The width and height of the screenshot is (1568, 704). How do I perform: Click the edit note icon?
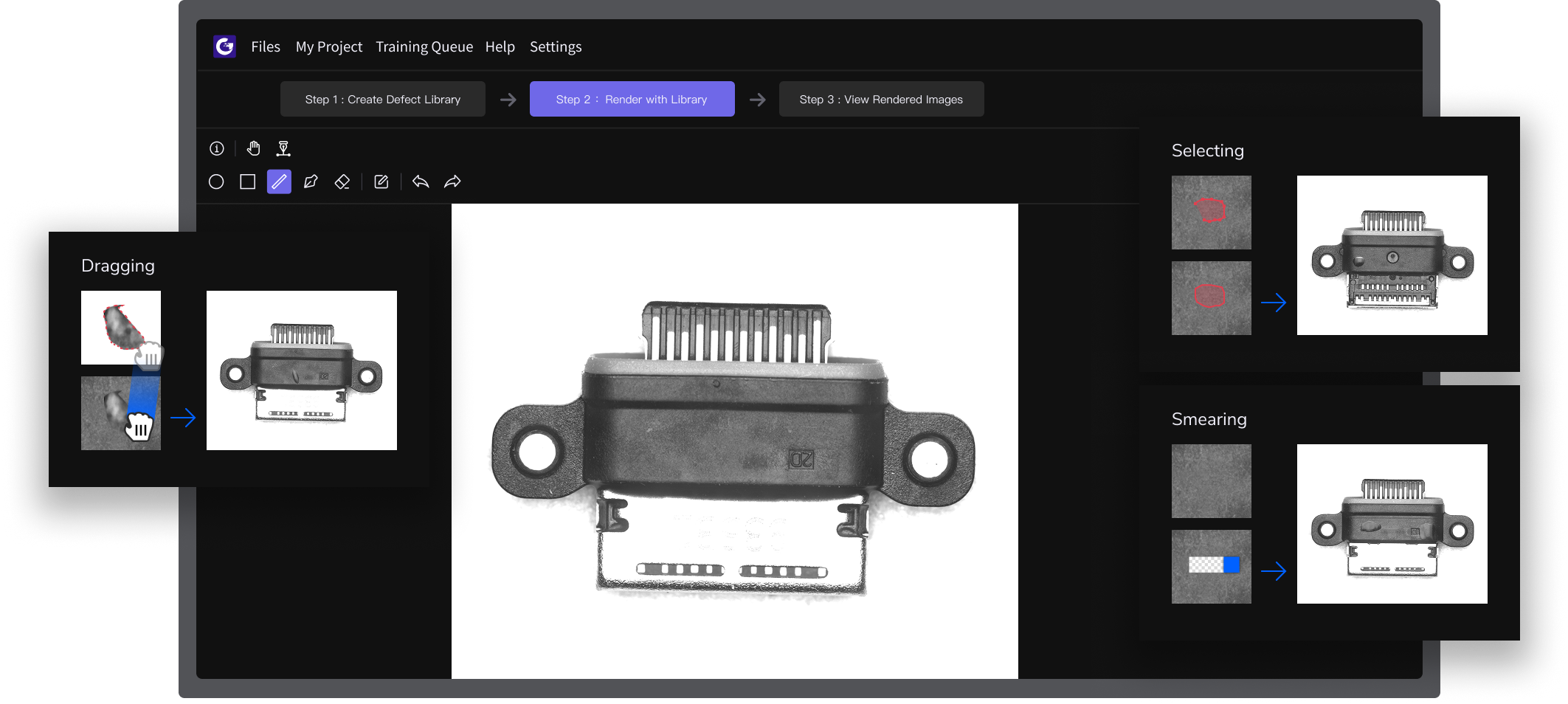(x=381, y=182)
